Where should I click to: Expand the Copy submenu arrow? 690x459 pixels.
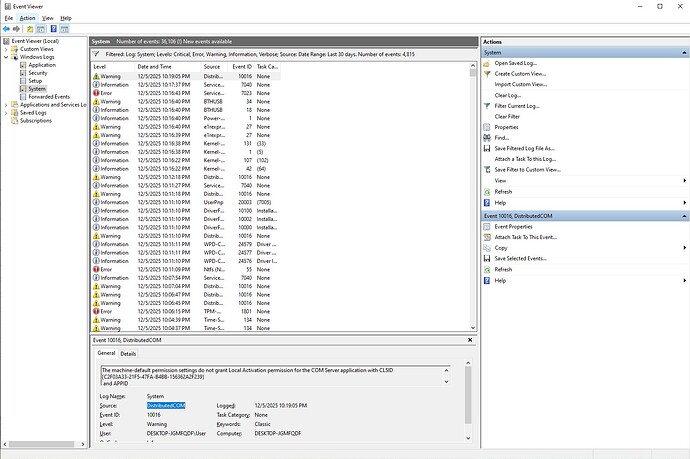[x=682, y=248]
